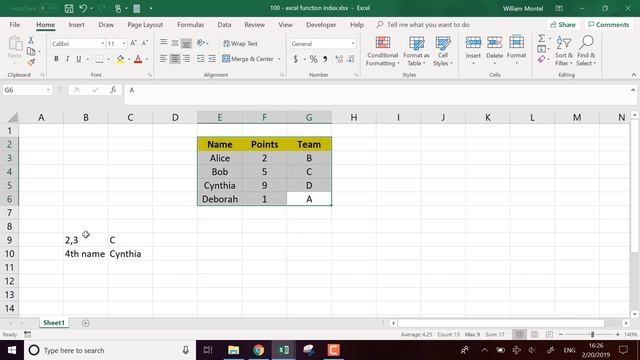Click the Insert Function fx icon

(113, 90)
